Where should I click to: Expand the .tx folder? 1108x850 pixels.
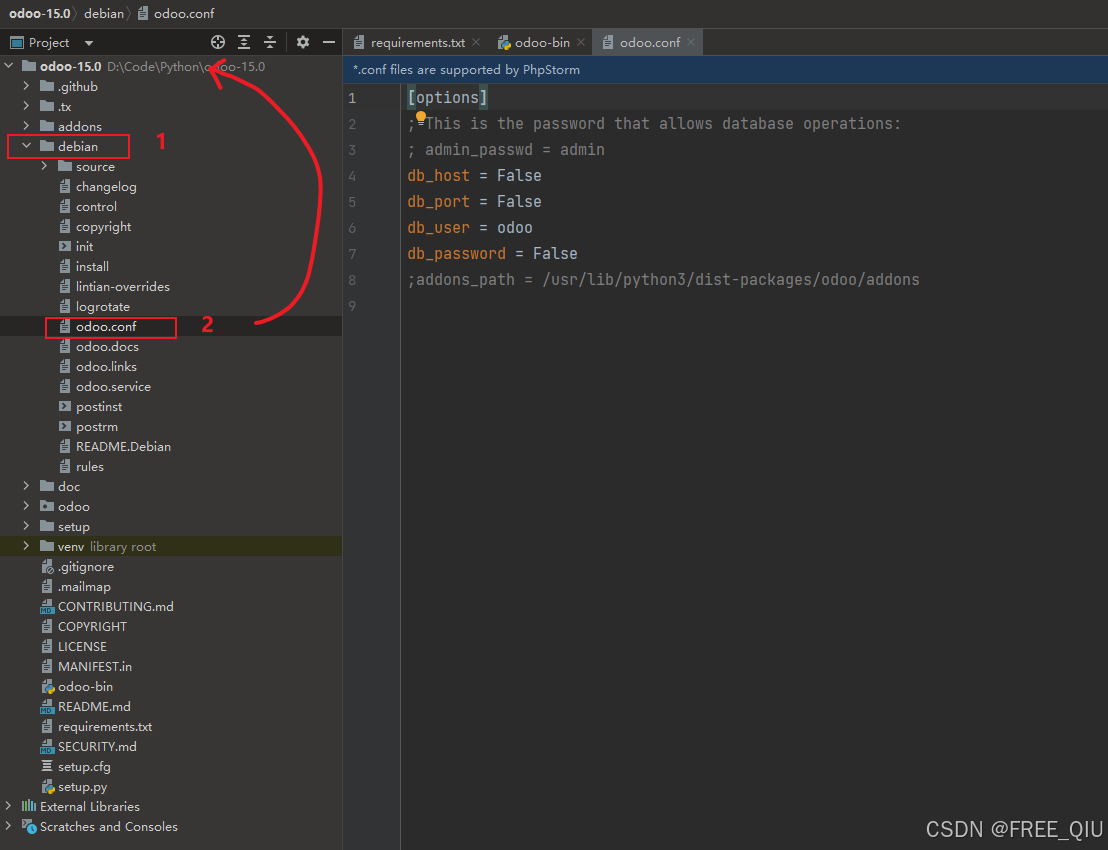26,106
